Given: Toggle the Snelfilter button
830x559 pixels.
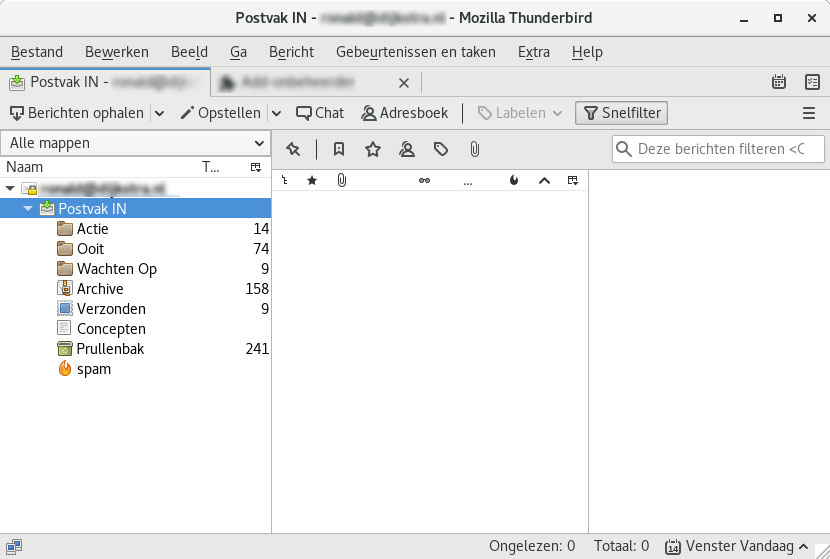Looking at the screenshot, I should point(621,113).
